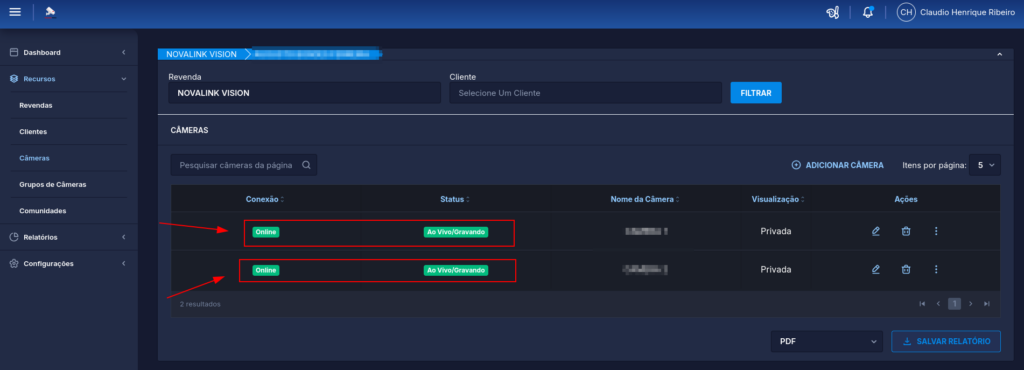Click the Relatórios pie chart icon
The image size is (1024, 370).
pos(14,237)
